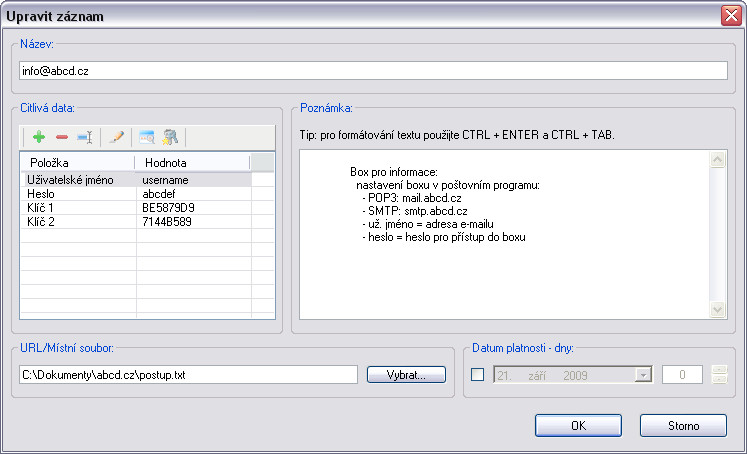747x454 pixels.
Task: Select the Klíč 1 row
Action: coord(136,208)
